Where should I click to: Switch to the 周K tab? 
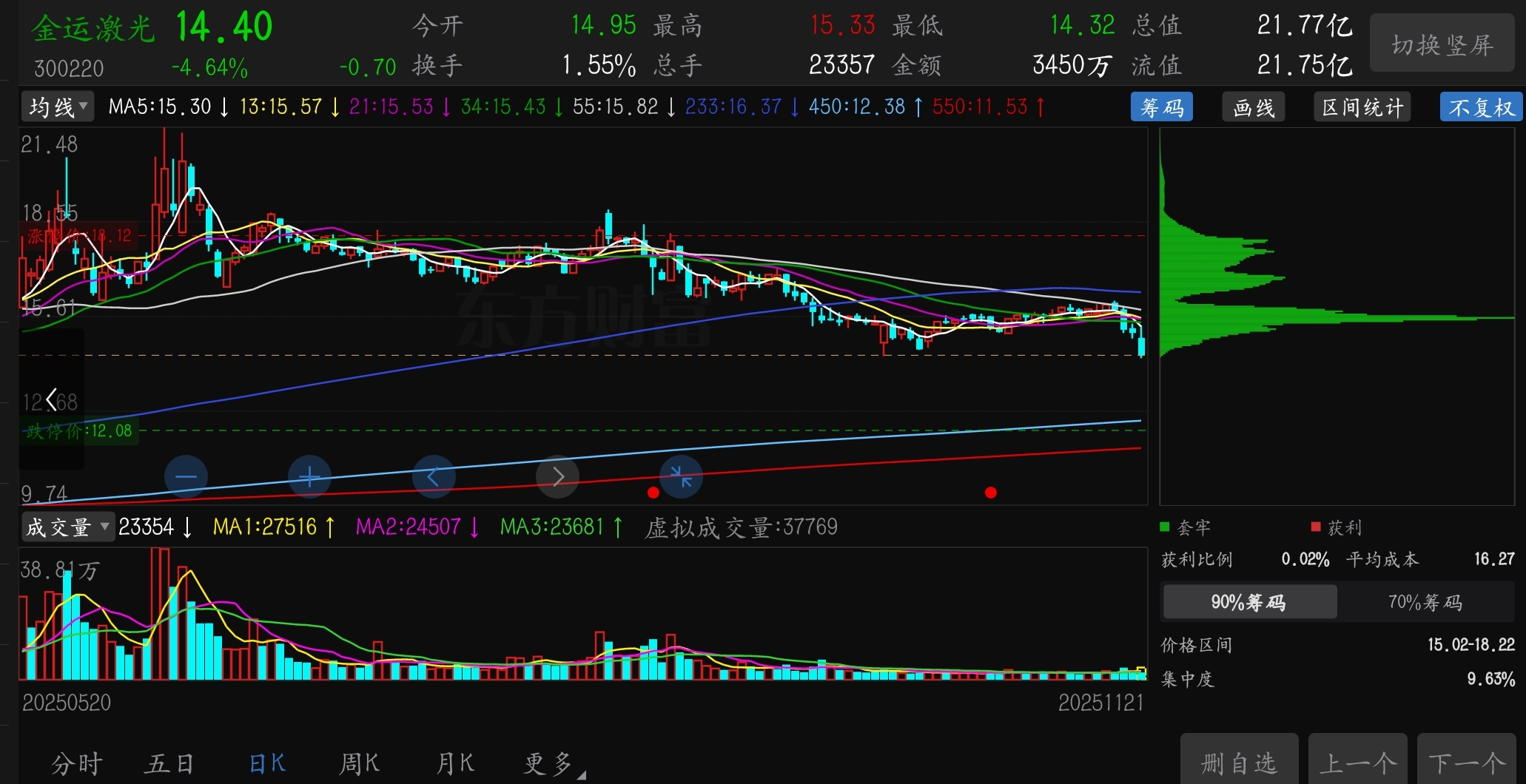tap(360, 763)
